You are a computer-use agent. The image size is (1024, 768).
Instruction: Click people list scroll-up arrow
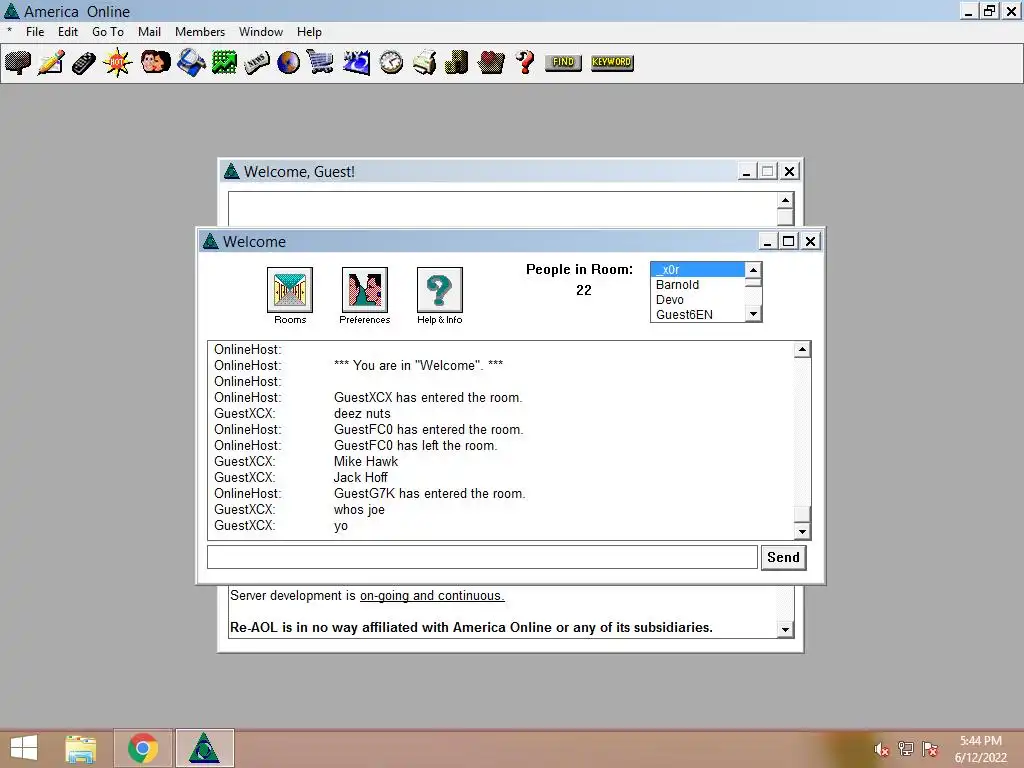coord(753,270)
